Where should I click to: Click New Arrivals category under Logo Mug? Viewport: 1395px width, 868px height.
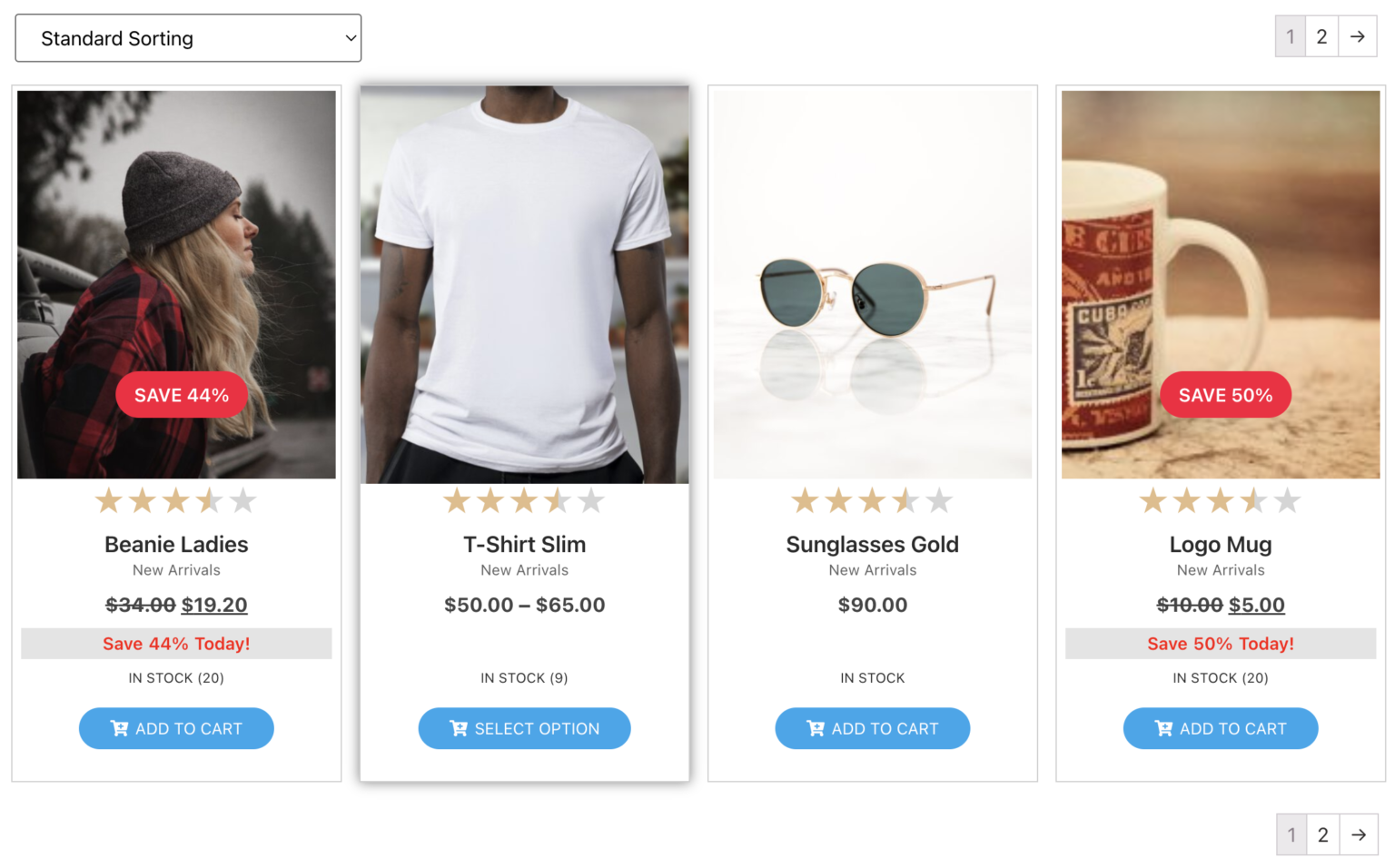coord(1221,570)
